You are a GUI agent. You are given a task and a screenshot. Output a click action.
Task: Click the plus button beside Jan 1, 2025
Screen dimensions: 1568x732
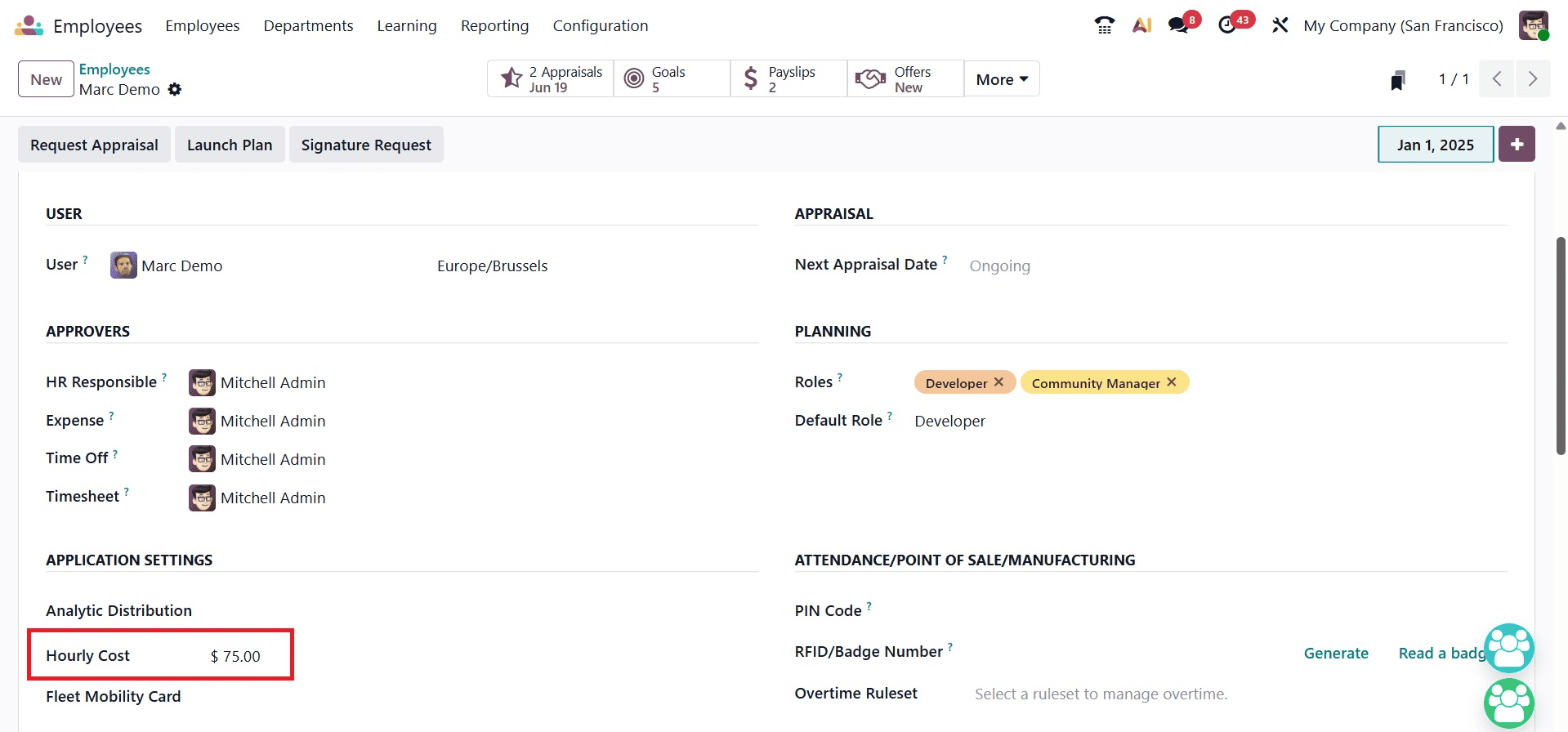click(x=1517, y=144)
